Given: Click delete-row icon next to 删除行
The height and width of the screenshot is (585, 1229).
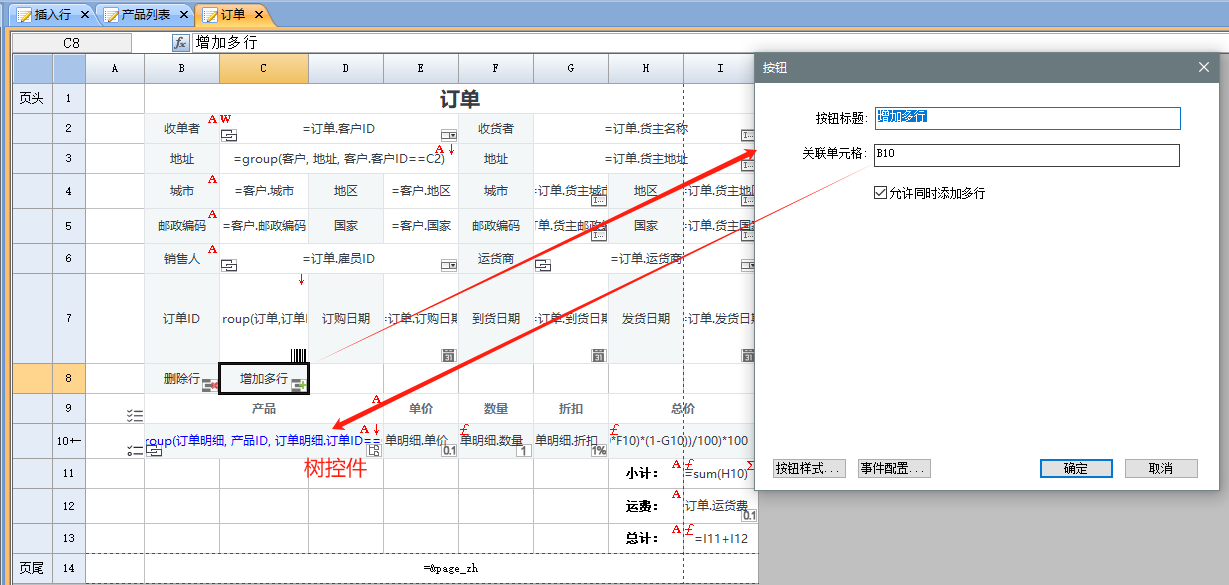Looking at the screenshot, I should click(209, 386).
